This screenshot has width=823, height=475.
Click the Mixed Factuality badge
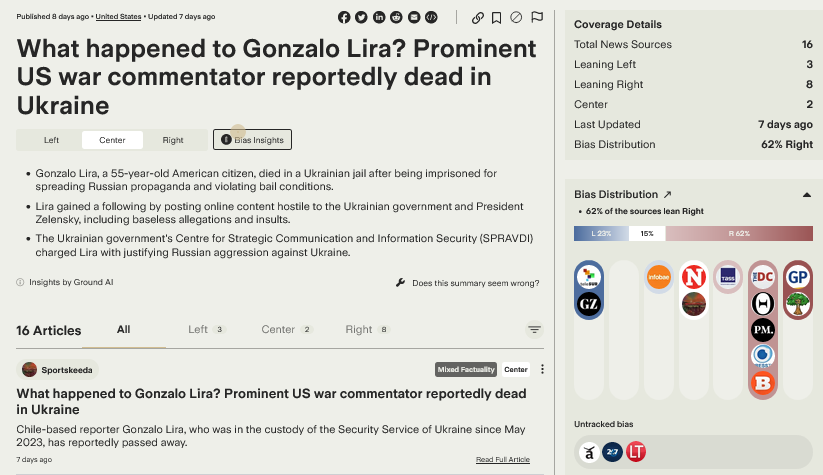coord(466,370)
